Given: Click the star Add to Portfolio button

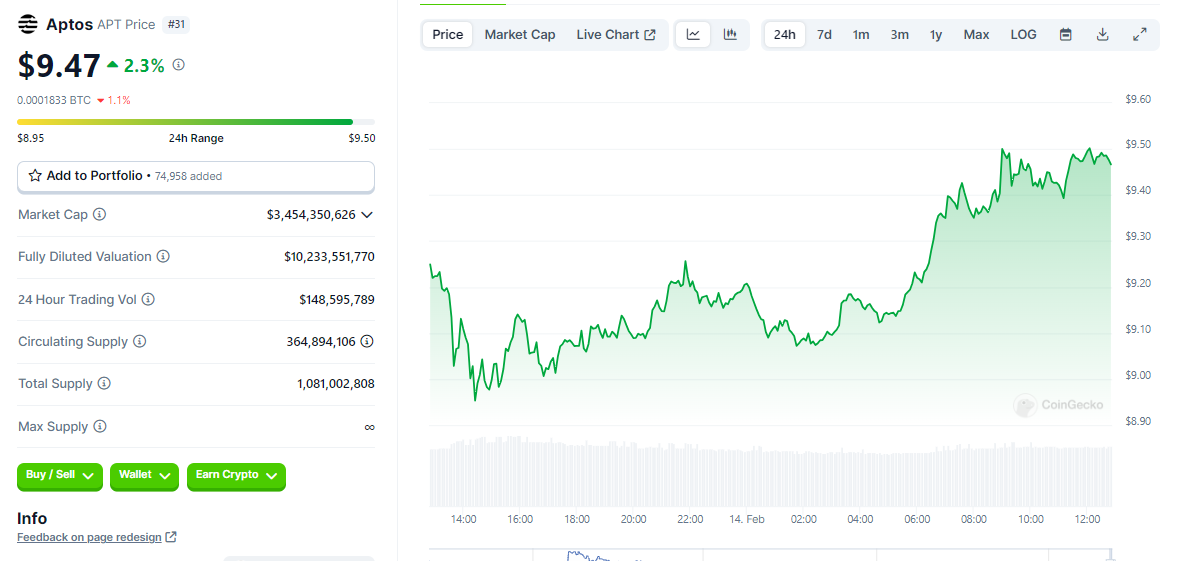Looking at the screenshot, I should tap(196, 176).
